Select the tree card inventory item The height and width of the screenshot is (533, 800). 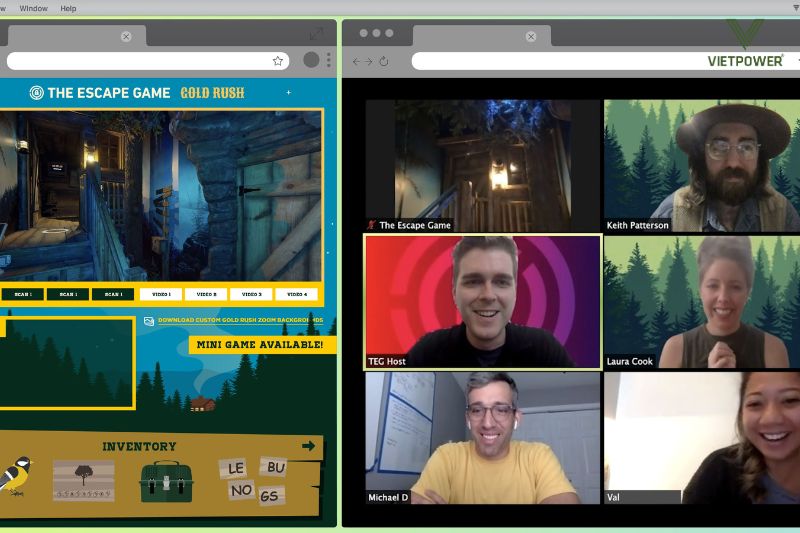pos(84,480)
